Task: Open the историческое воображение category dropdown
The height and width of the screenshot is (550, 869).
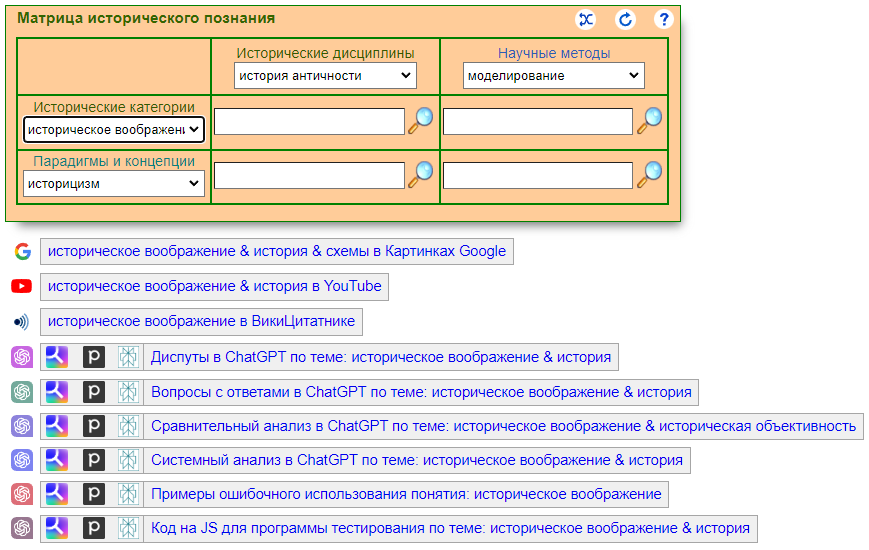Action: [x=114, y=130]
